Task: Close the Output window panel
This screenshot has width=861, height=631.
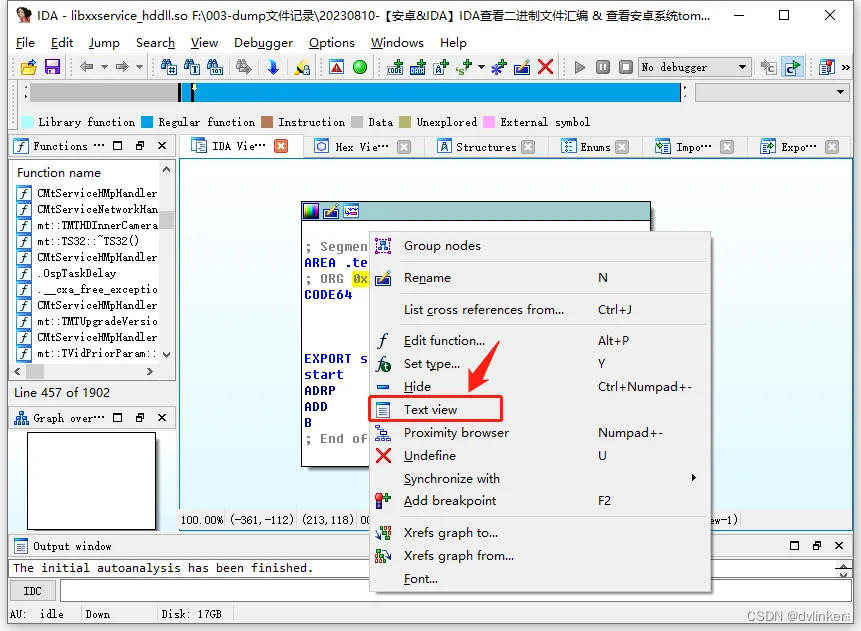Action: tap(839, 545)
